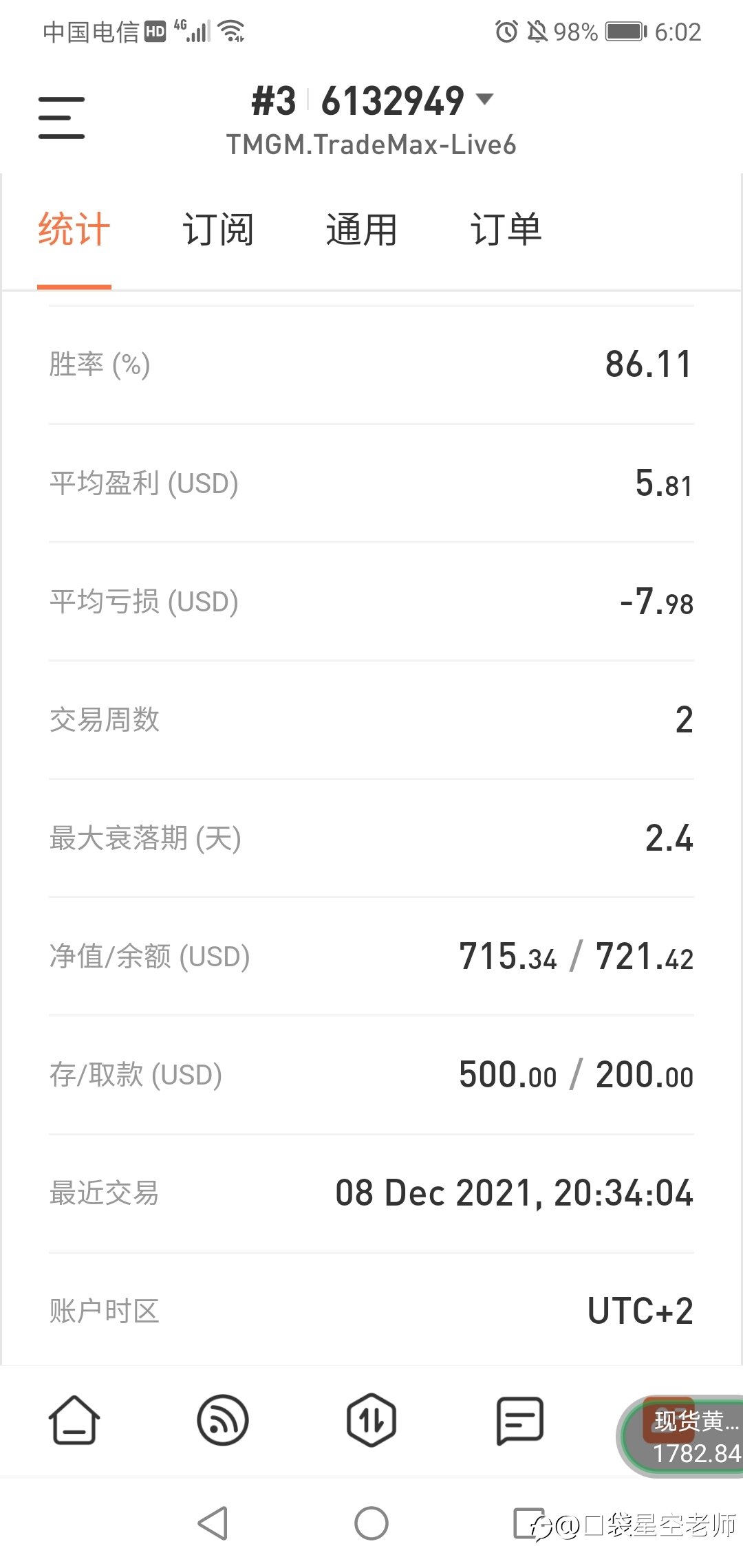Expand the account selector dropdown arrow
Viewport: 743px width, 1568px height.
(x=485, y=99)
